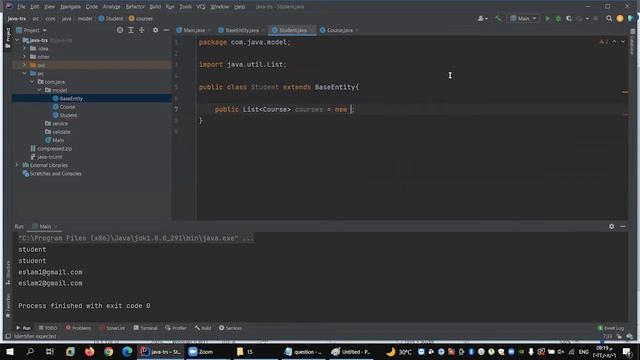Open the Profiler tool window button
The height and width of the screenshot is (360, 640).
(176, 328)
